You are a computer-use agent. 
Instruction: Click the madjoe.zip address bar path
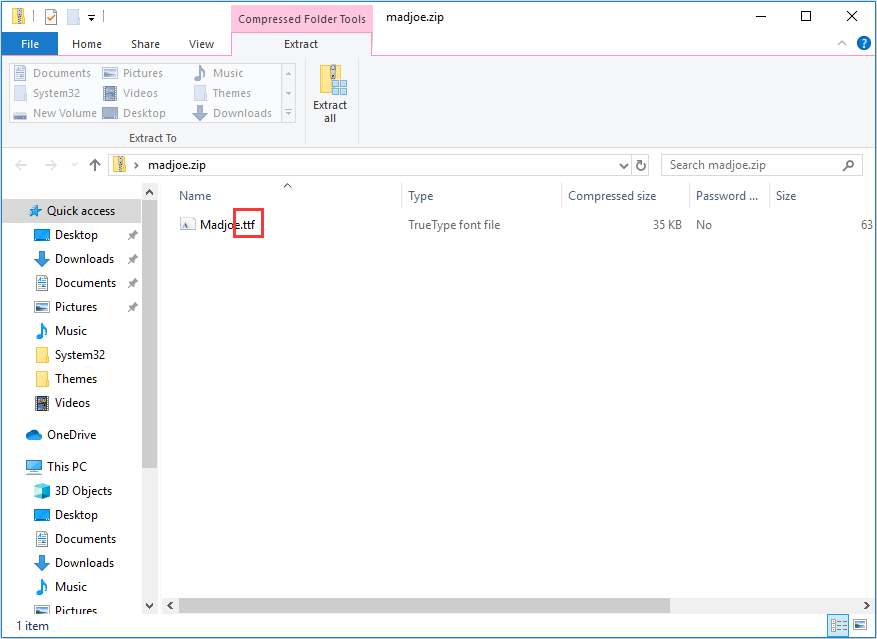(177, 165)
